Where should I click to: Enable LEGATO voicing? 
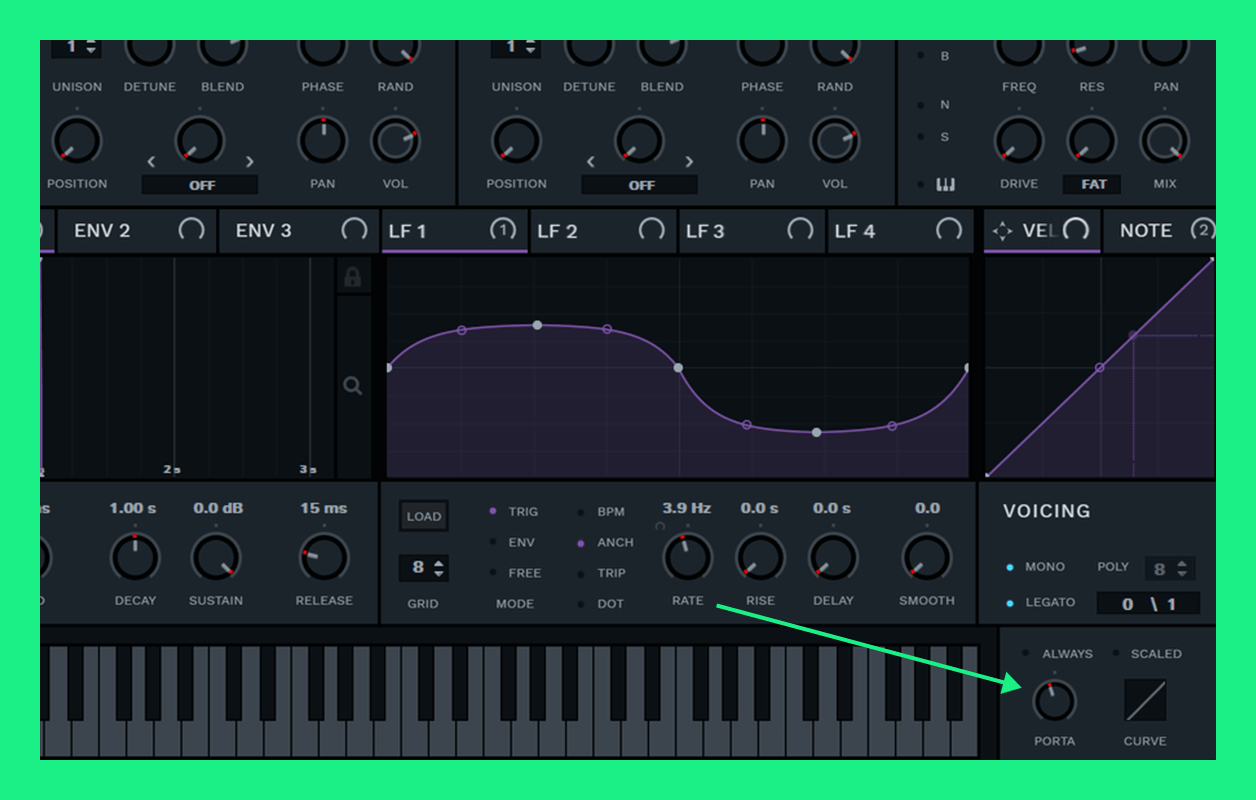click(1010, 603)
